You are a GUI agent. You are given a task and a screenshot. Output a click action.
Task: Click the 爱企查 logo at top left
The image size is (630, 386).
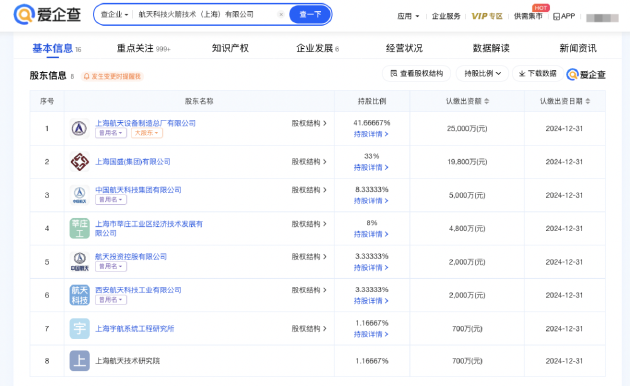coord(47,14)
